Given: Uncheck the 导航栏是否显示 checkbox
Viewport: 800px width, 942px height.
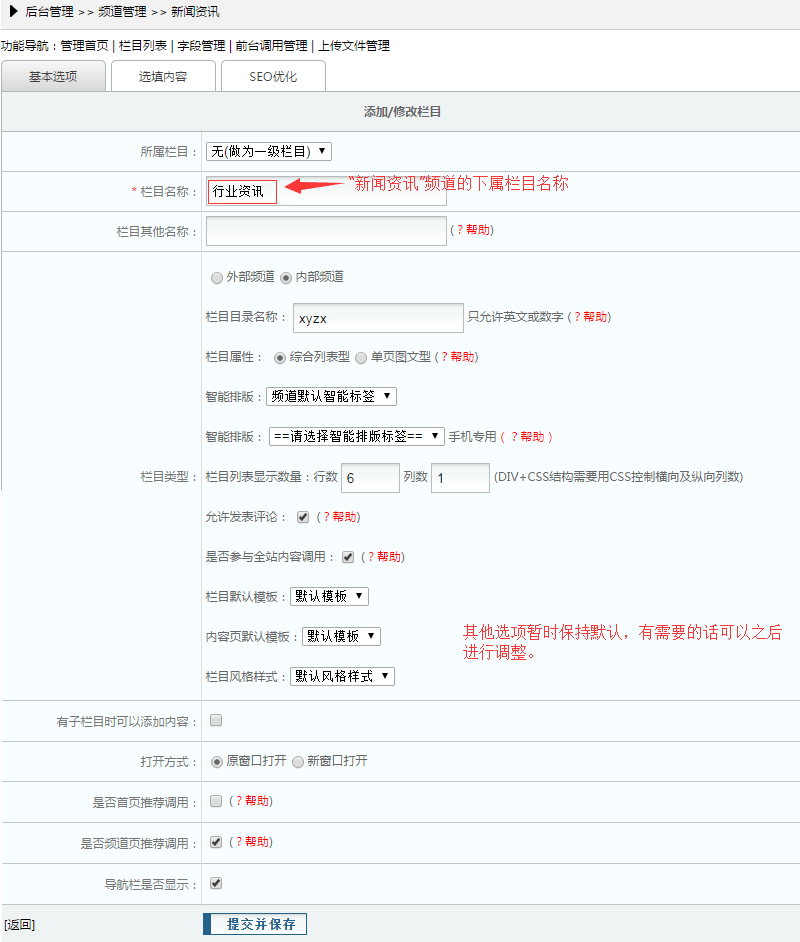Looking at the screenshot, I should (216, 883).
